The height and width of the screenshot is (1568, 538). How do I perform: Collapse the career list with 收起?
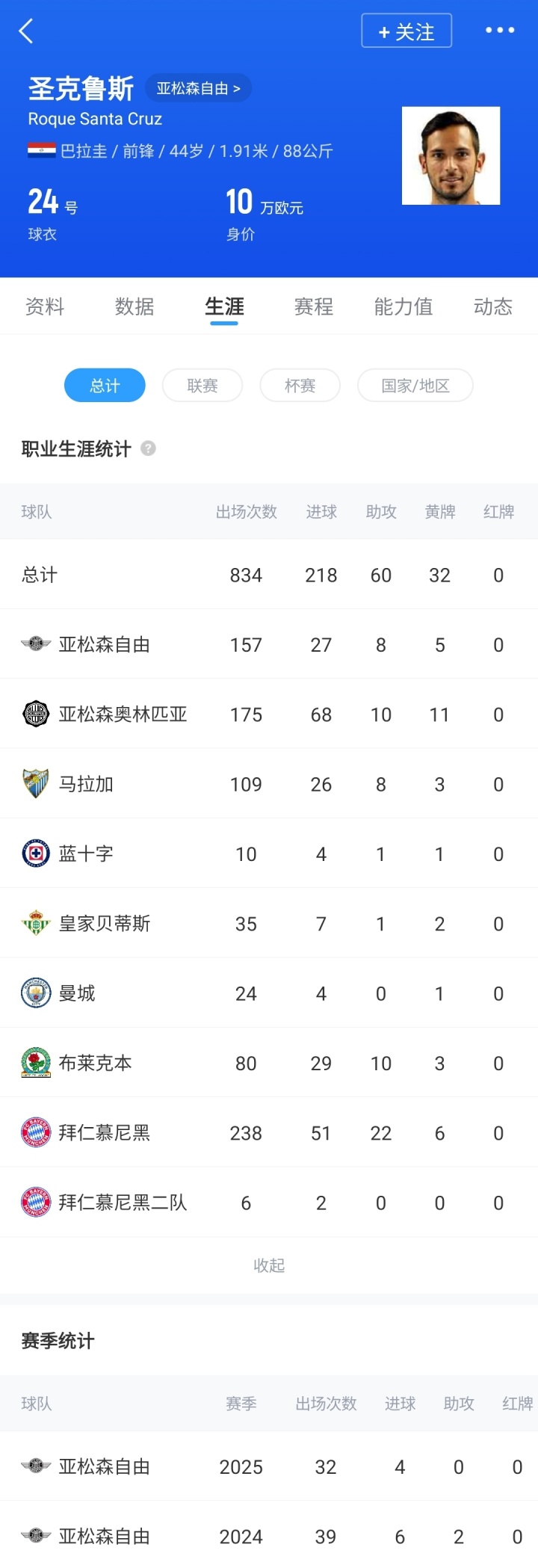click(x=269, y=1265)
